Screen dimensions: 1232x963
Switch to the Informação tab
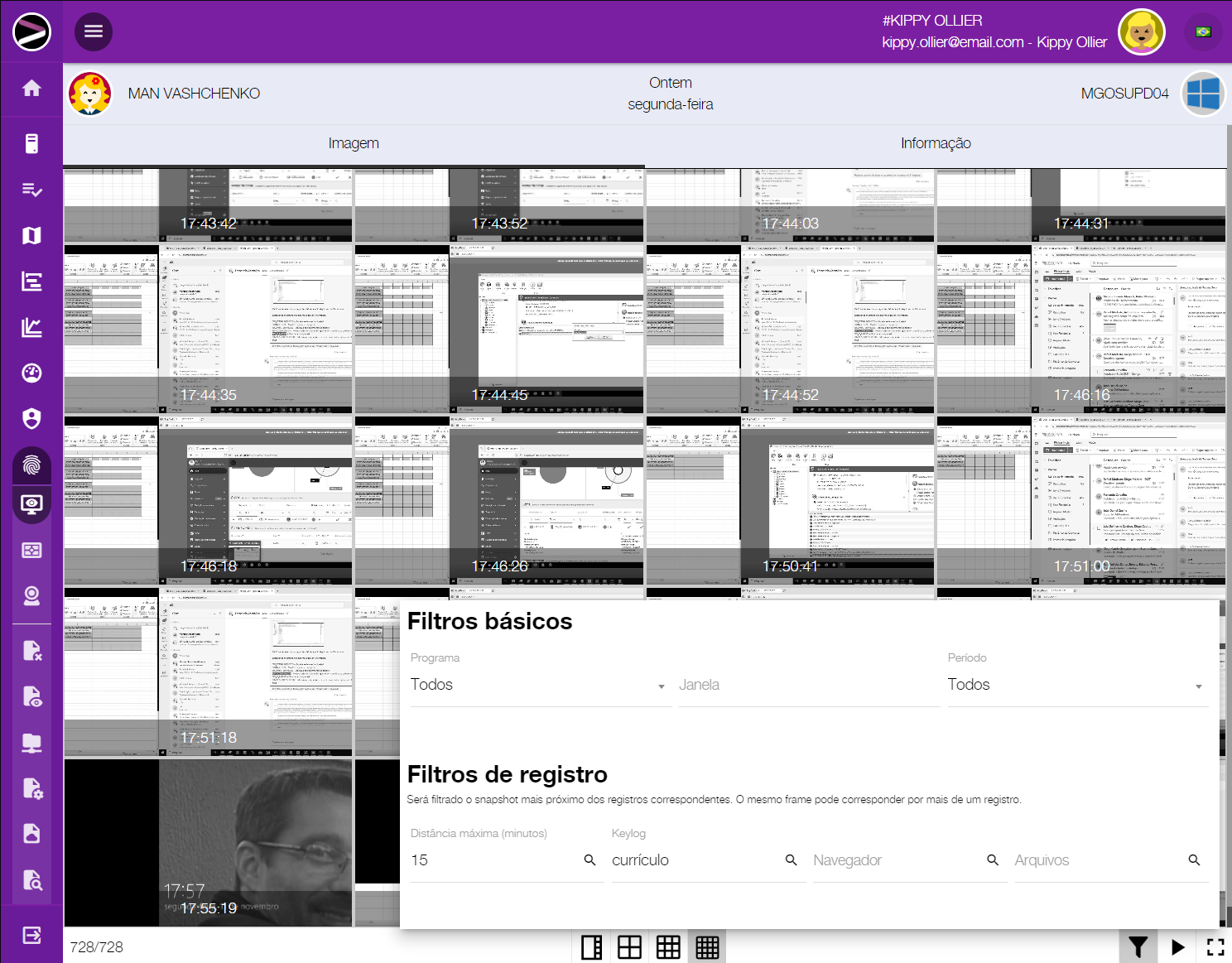(x=936, y=143)
